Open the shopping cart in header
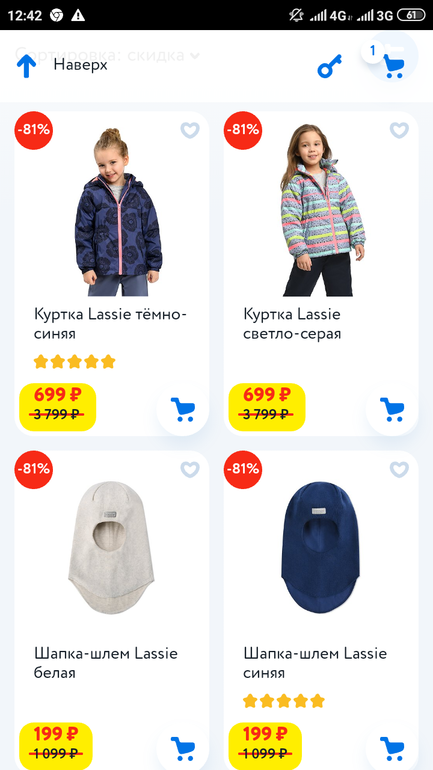Image resolution: width=433 pixels, height=770 pixels. [x=393, y=65]
